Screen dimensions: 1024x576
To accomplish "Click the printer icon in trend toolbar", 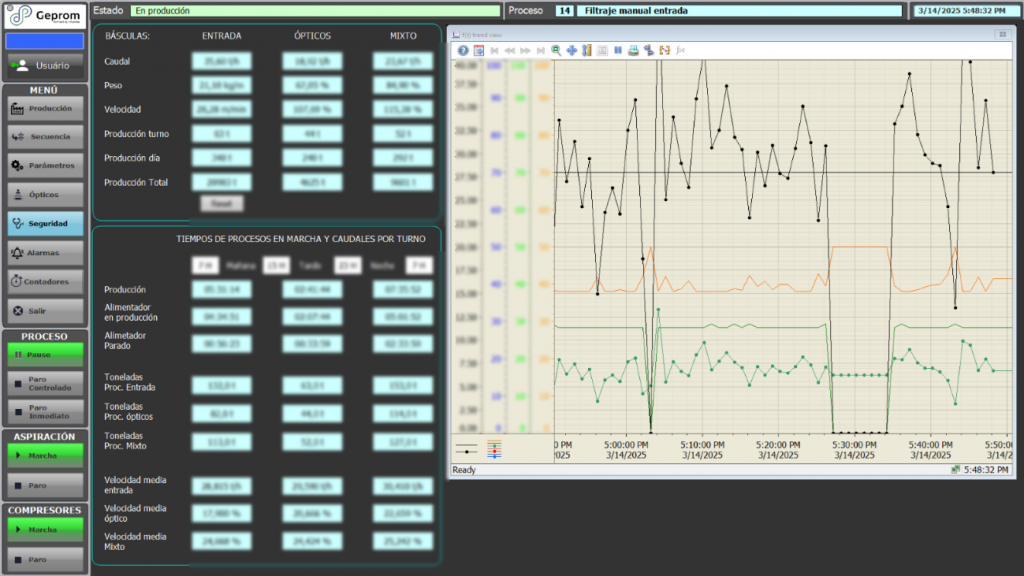I will (633, 50).
